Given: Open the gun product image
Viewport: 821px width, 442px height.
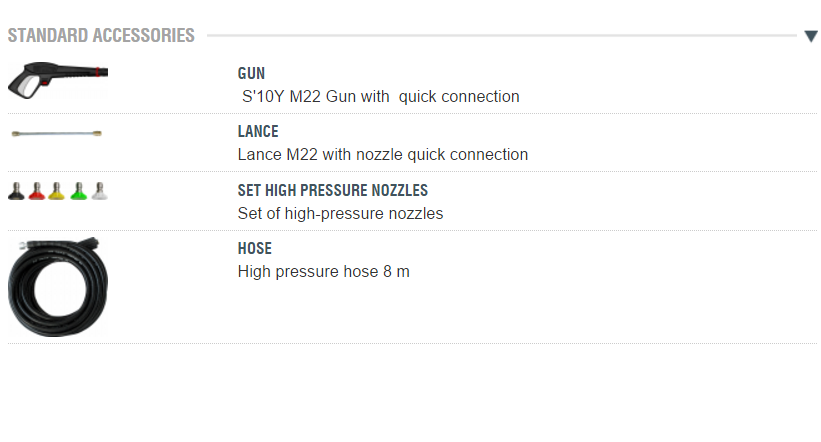Looking at the screenshot, I should (x=58, y=80).
